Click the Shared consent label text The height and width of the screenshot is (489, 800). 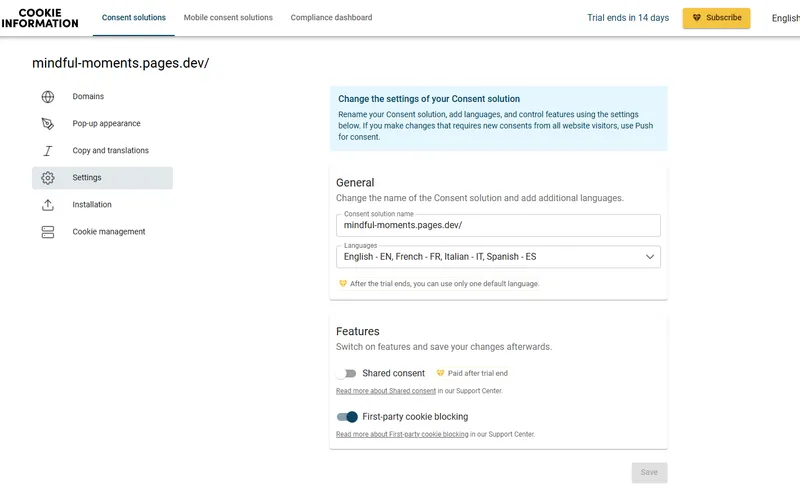point(393,373)
